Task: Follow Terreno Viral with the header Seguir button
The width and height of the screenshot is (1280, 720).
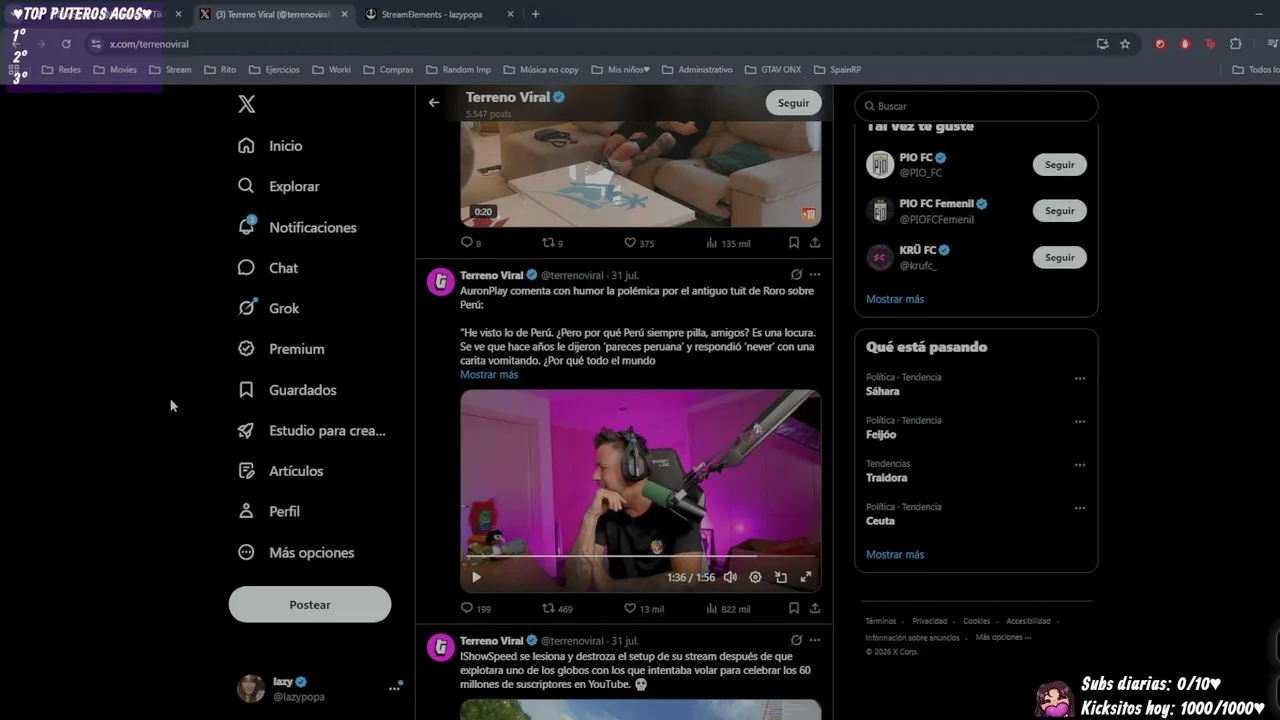Action: [794, 102]
